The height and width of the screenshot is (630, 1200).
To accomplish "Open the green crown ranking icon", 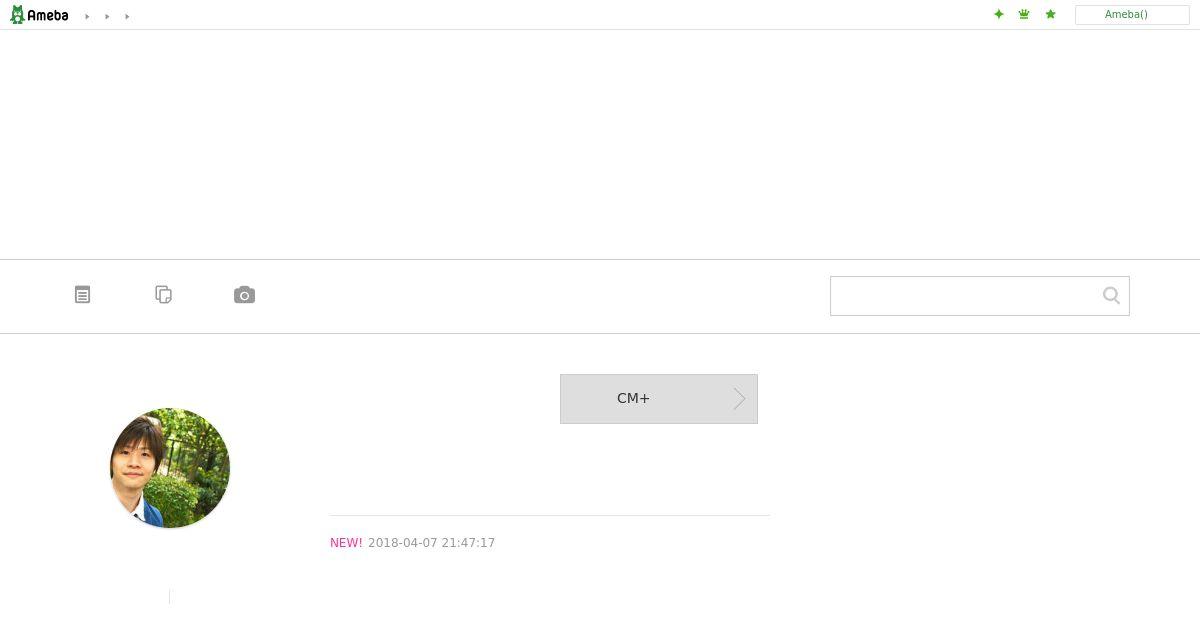I will click(1024, 14).
